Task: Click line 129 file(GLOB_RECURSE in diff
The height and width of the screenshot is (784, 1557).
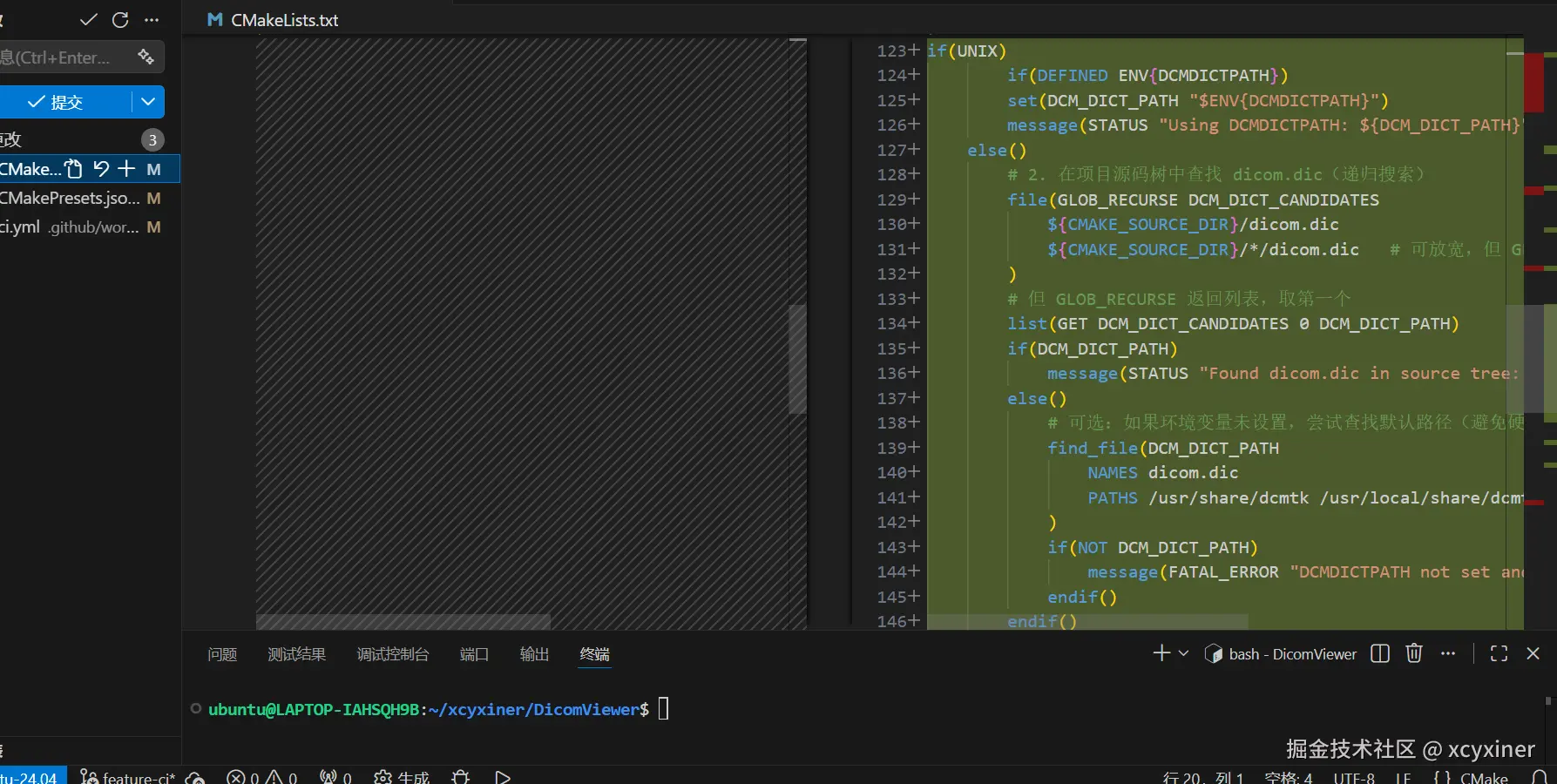Action: tap(1193, 199)
